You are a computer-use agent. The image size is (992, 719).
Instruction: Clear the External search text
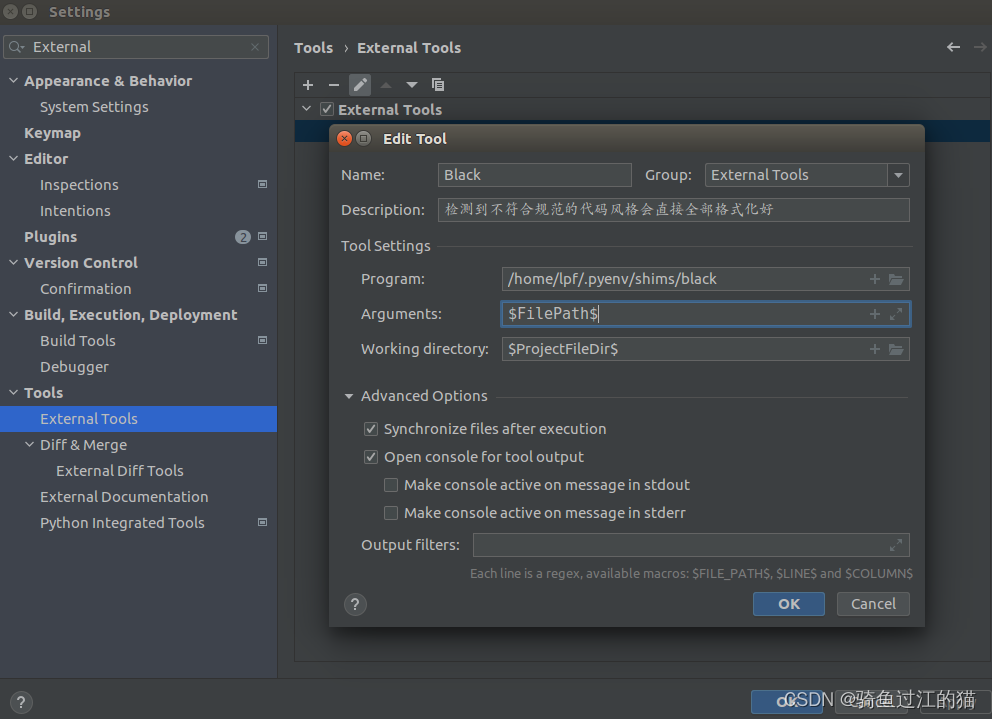coord(255,47)
